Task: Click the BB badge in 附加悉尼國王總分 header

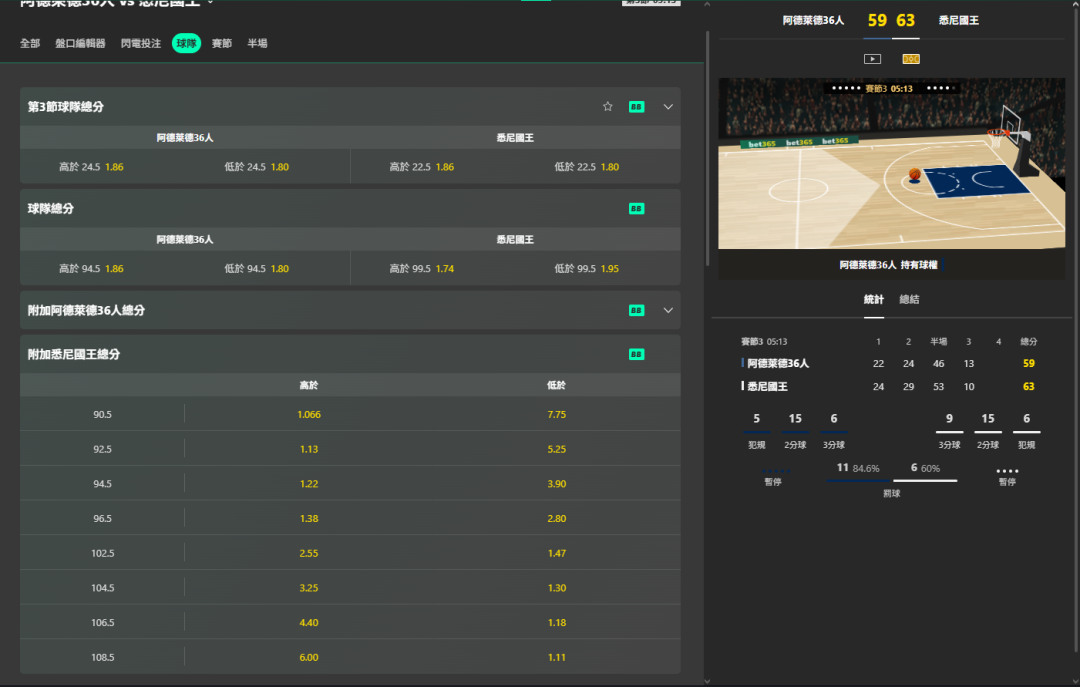Action: [x=636, y=355]
